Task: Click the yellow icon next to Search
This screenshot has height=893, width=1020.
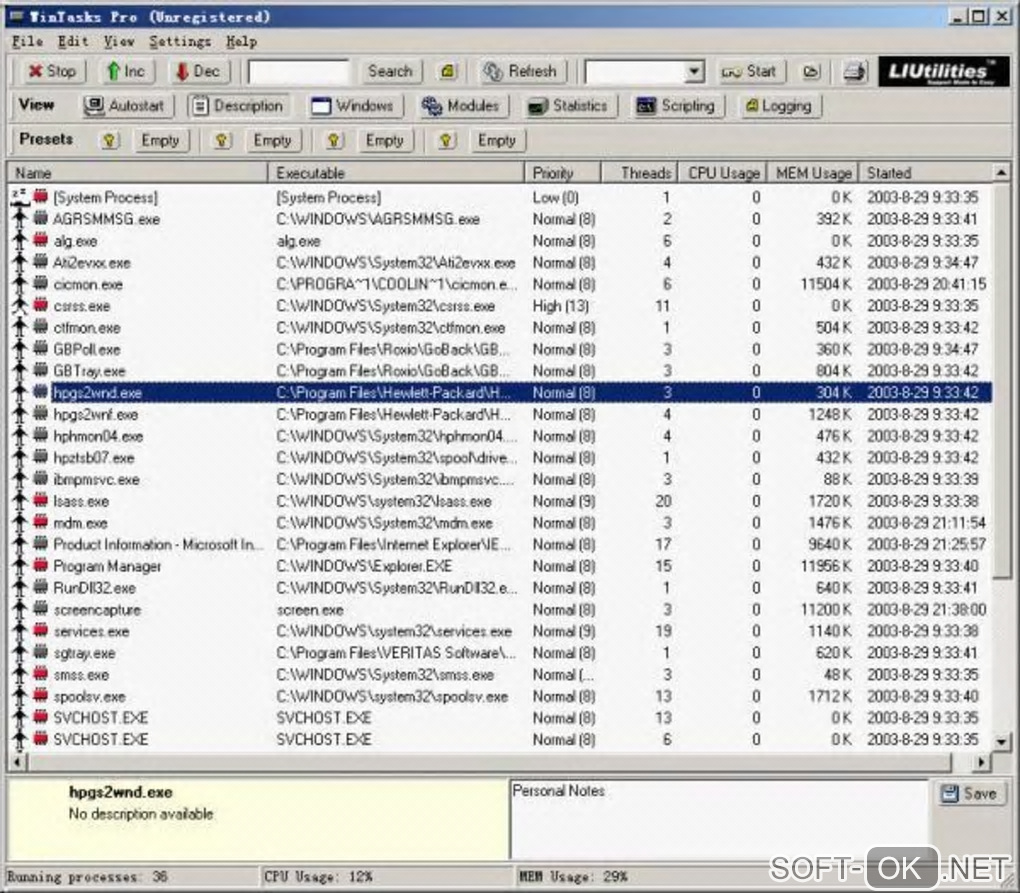Action: tap(448, 72)
